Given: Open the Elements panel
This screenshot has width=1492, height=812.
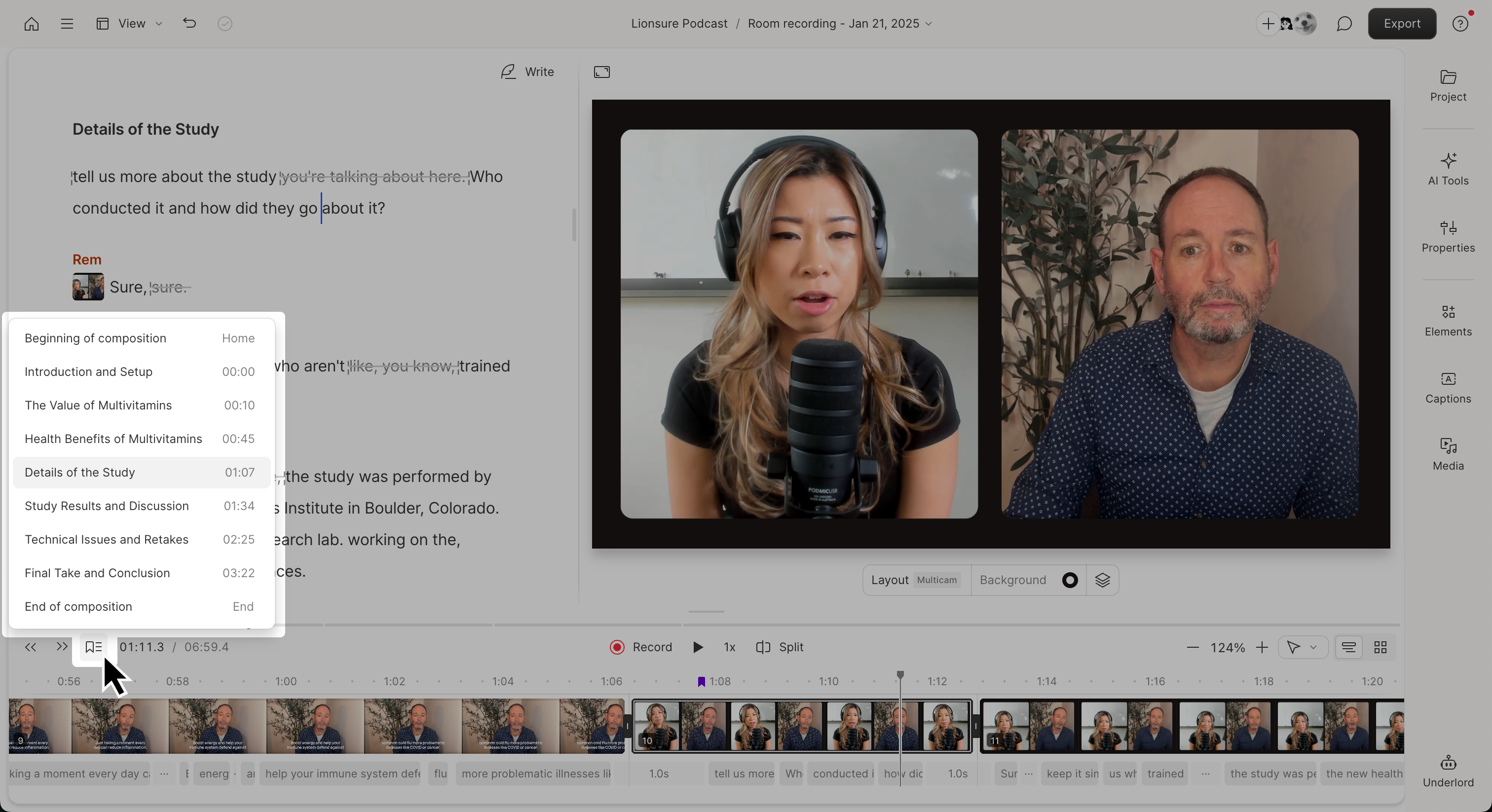Looking at the screenshot, I should click(1448, 320).
